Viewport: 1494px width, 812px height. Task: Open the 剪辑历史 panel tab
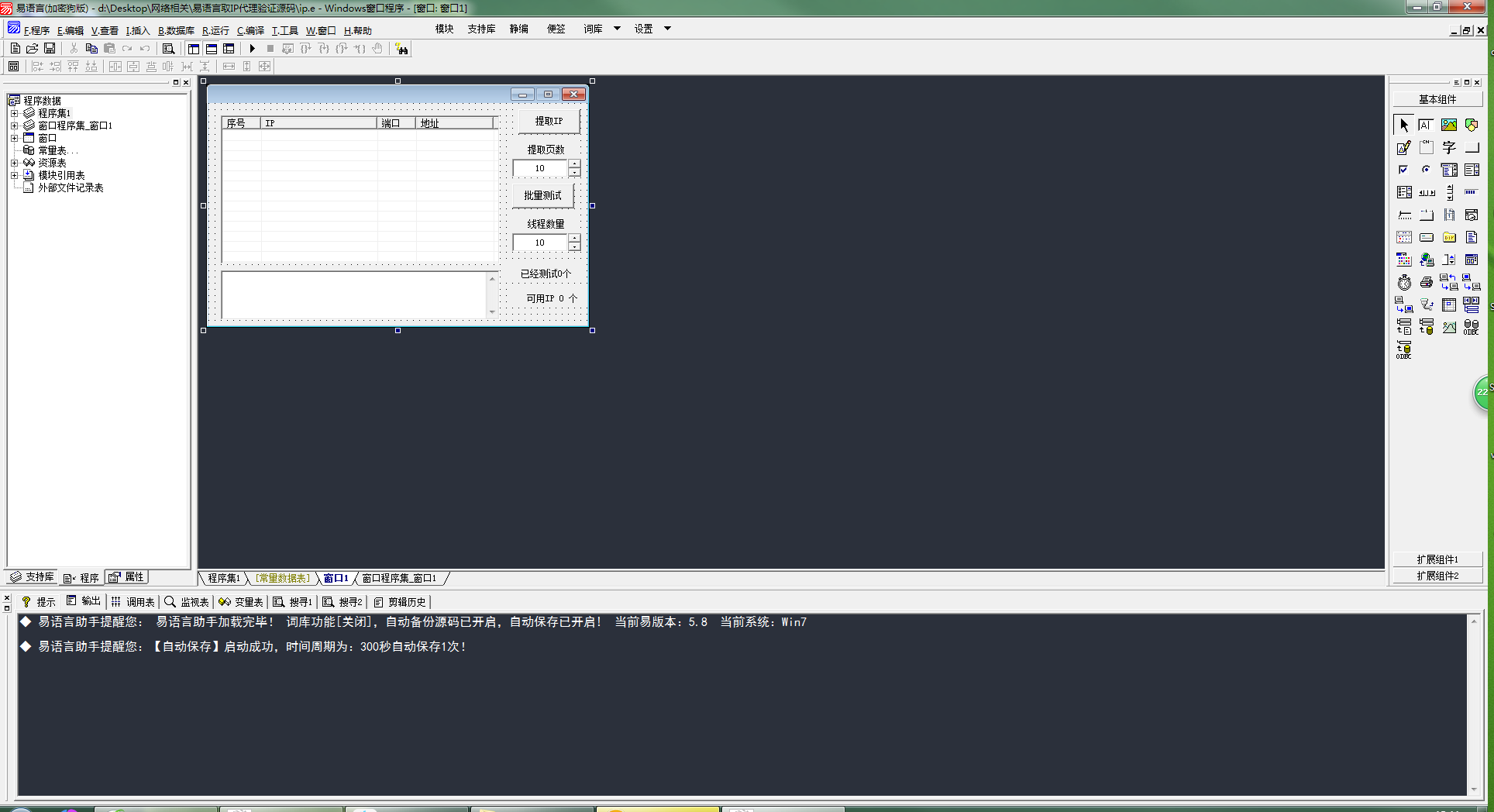point(400,601)
